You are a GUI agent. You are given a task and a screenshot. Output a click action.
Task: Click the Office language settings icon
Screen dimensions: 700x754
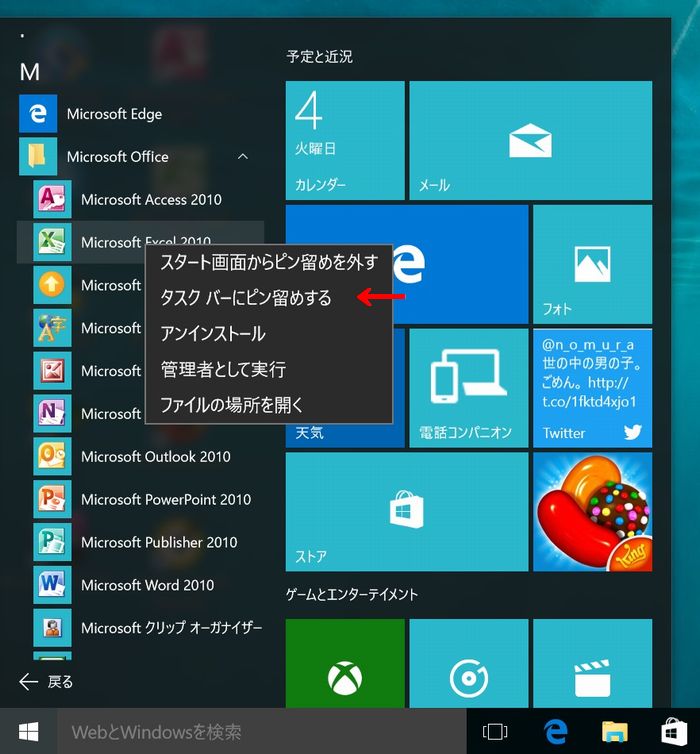click(x=52, y=327)
